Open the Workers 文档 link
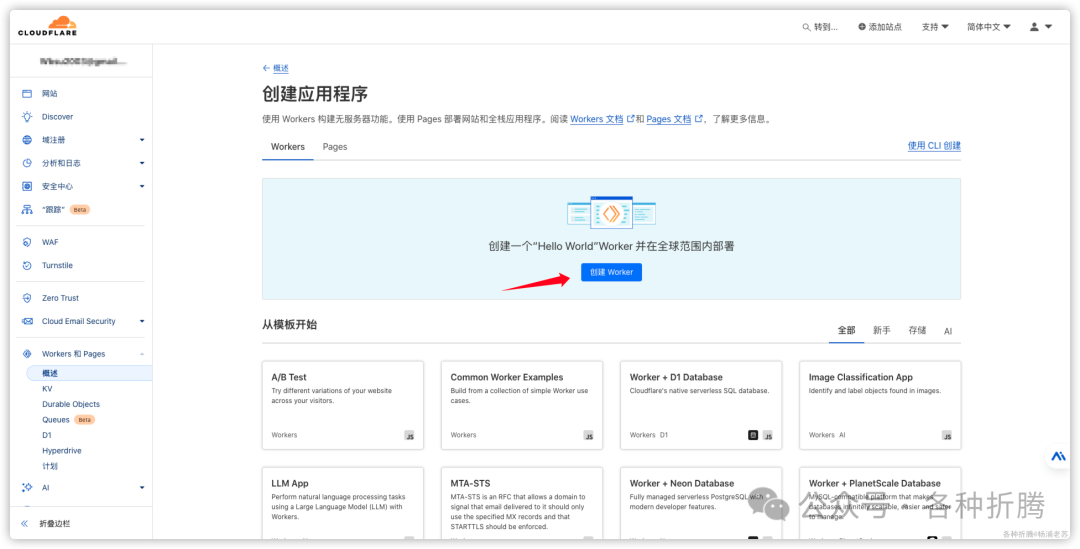The height and width of the screenshot is (549, 1080). point(596,119)
